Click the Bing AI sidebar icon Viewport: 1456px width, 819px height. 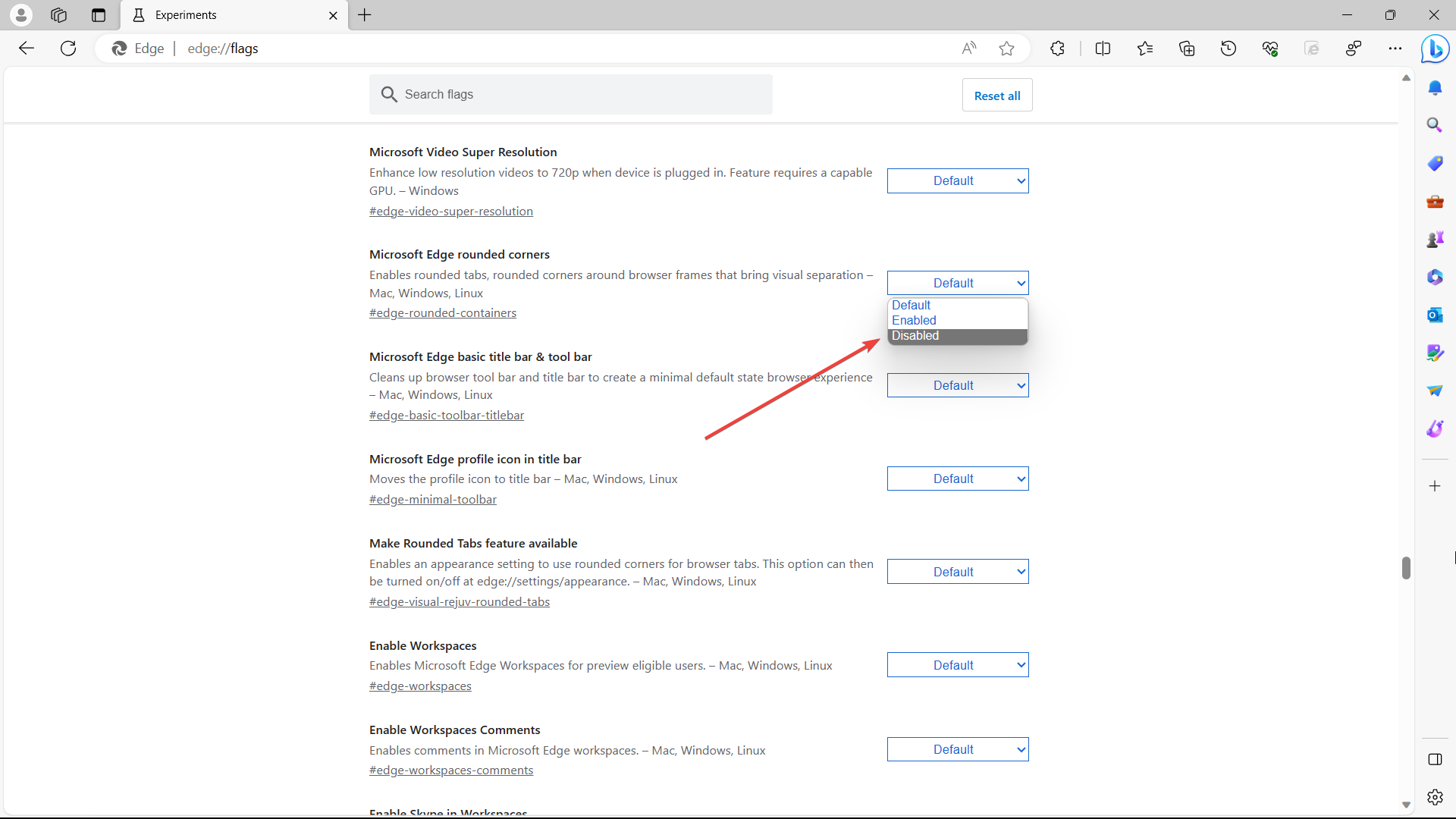pos(1438,49)
